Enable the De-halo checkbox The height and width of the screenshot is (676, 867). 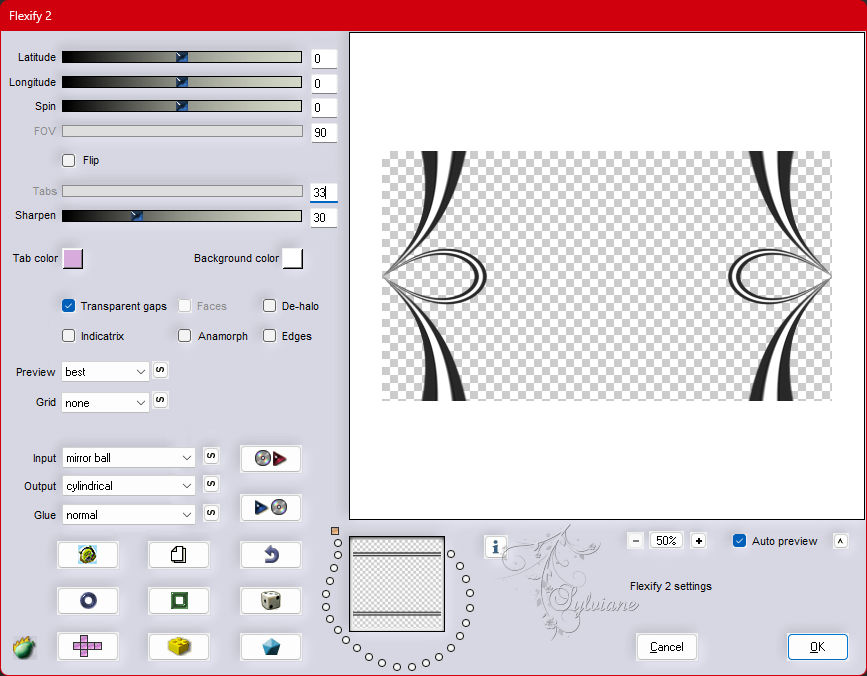coord(269,306)
